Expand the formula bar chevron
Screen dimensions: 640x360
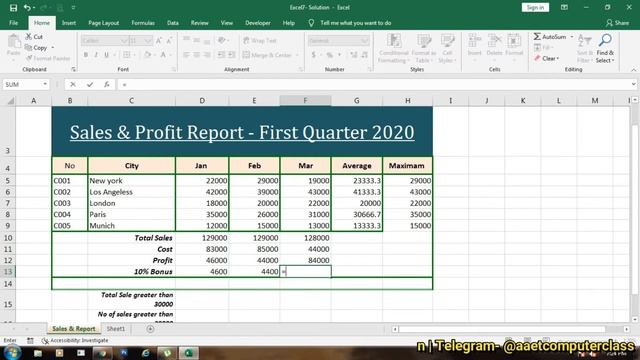633,84
